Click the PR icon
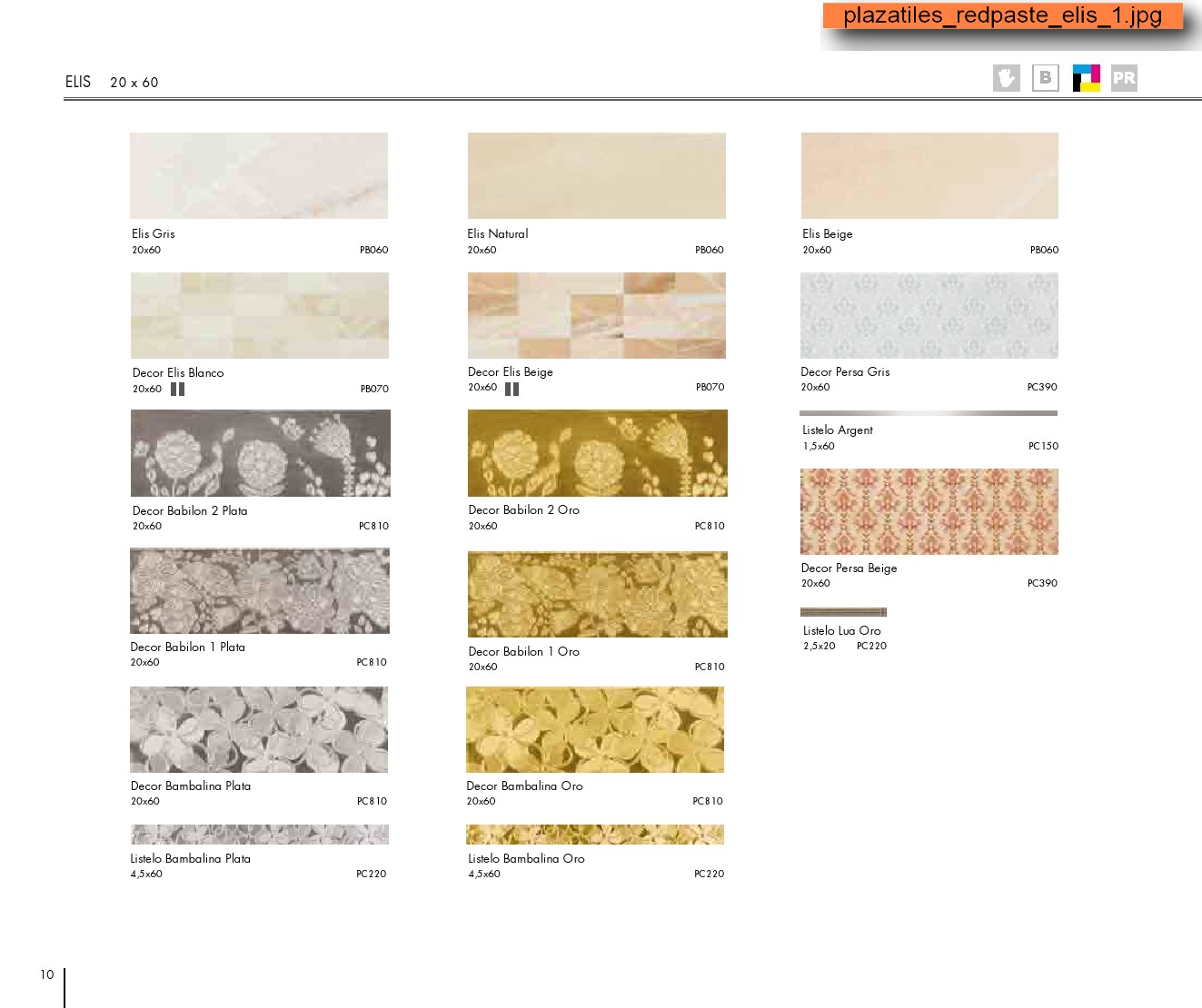 [1124, 78]
